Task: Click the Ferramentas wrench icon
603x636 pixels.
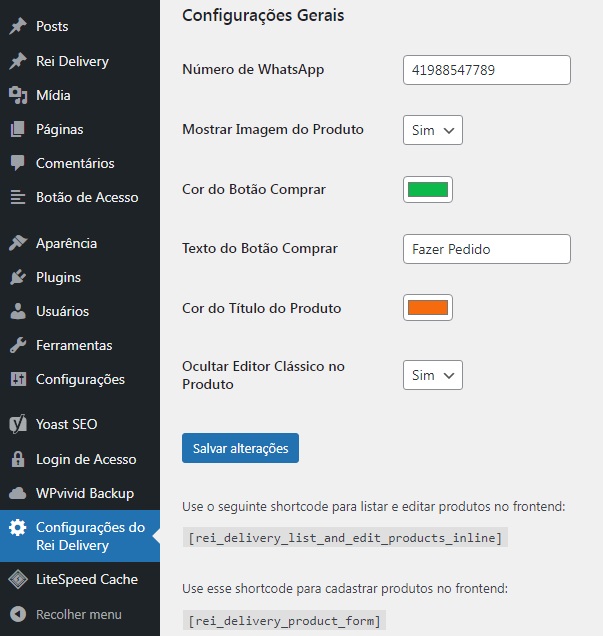Action: (18, 346)
